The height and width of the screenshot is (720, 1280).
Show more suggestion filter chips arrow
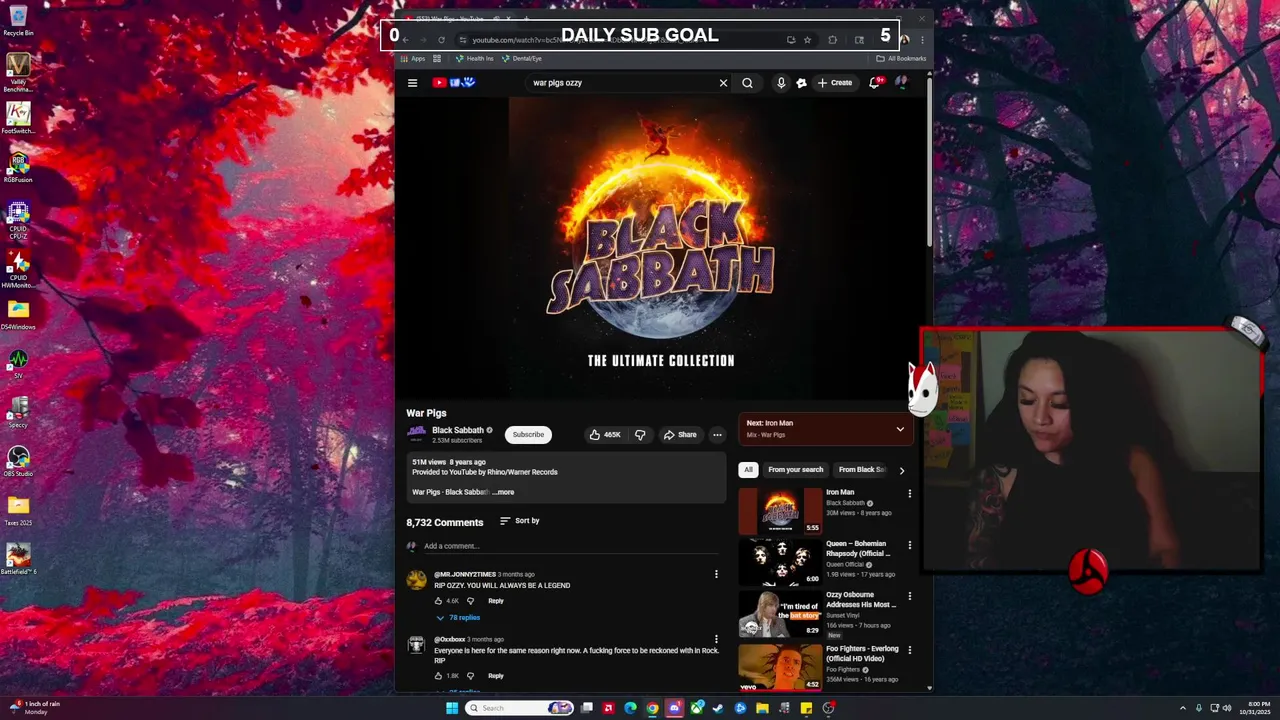tap(901, 470)
